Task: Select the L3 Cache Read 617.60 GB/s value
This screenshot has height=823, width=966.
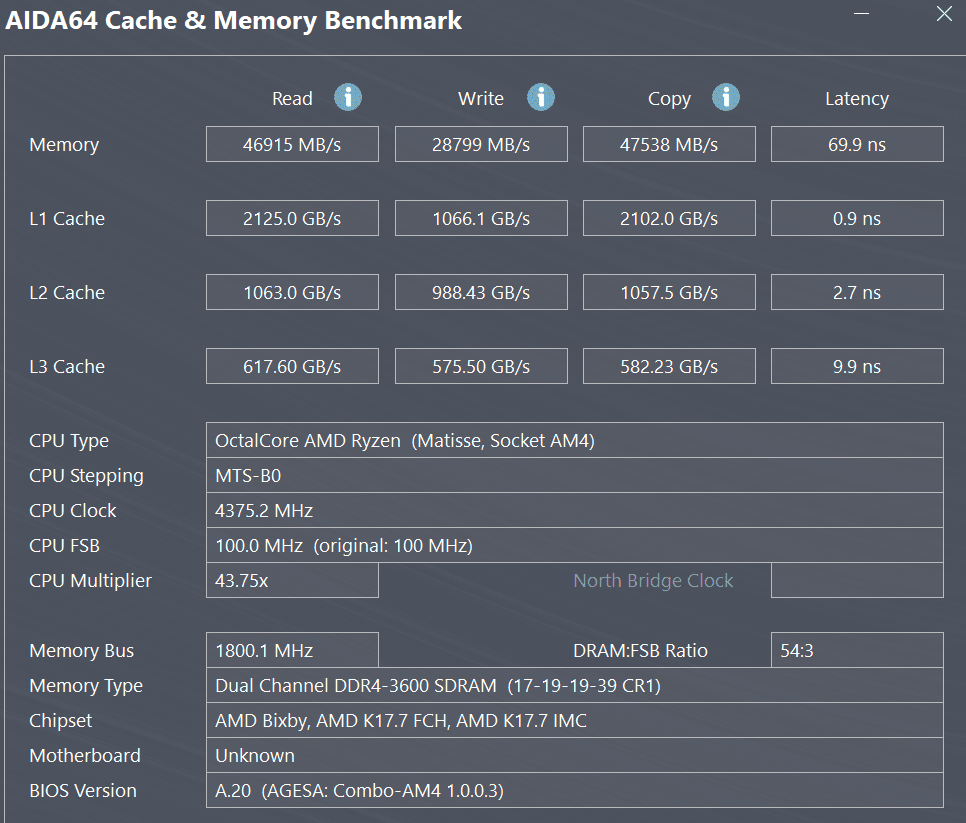Action: click(x=292, y=366)
